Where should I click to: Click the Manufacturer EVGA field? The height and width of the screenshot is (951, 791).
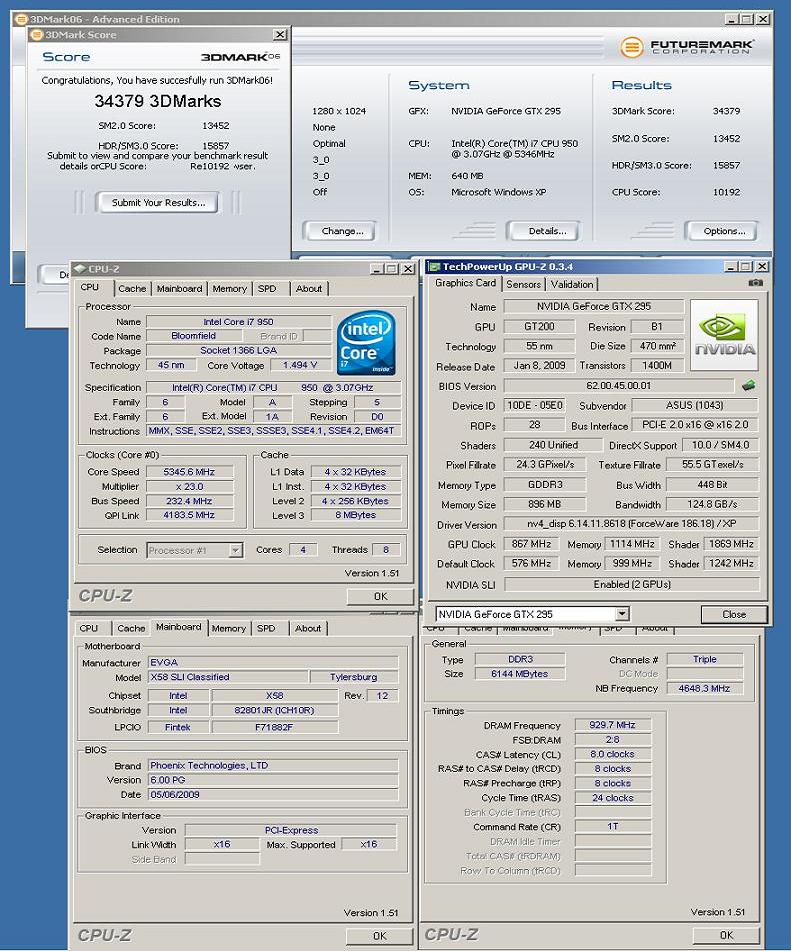[x=273, y=662]
